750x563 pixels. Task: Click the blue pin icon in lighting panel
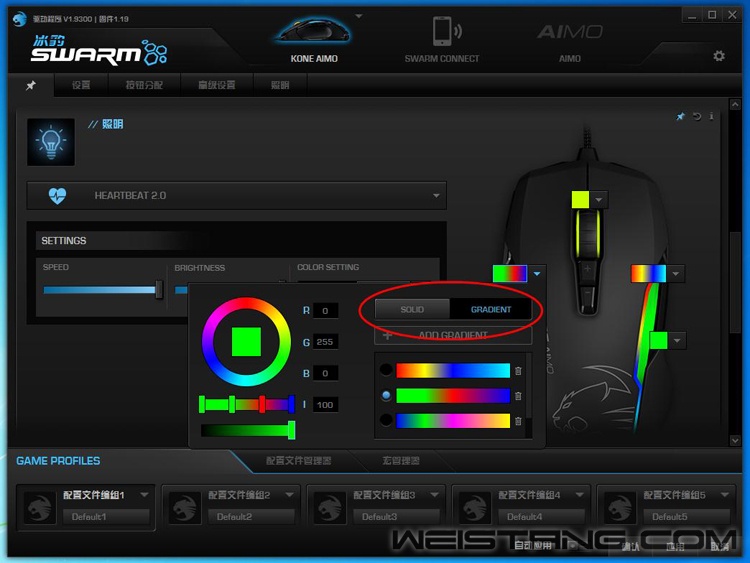[680, 116]
